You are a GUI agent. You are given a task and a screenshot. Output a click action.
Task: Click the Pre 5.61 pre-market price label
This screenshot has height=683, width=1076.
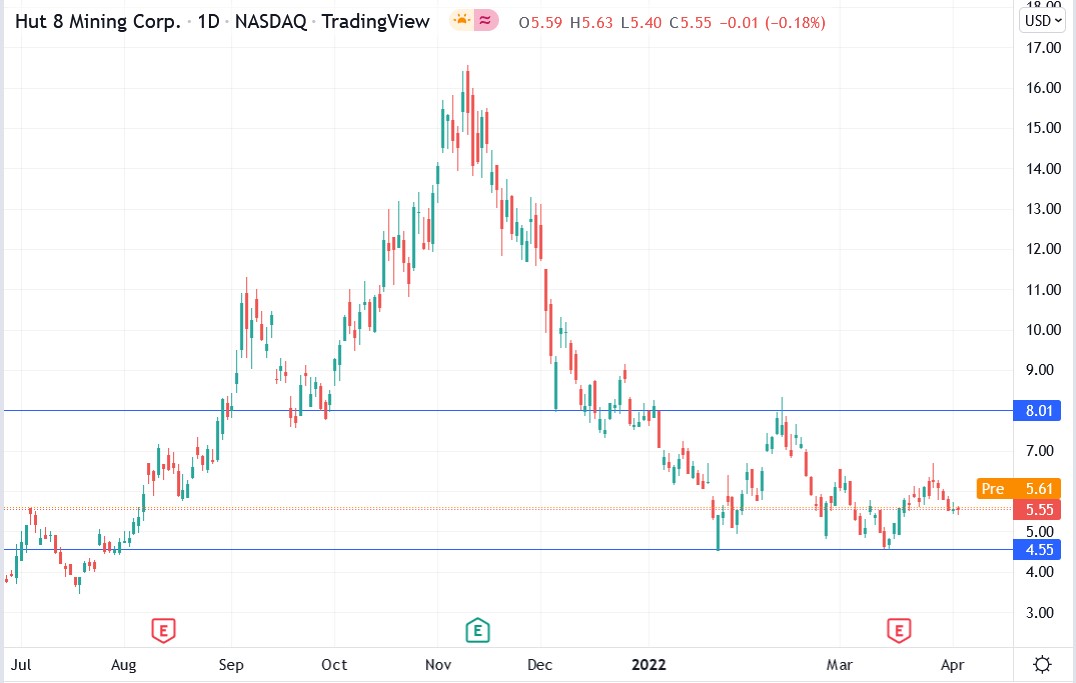[1018, 489]
